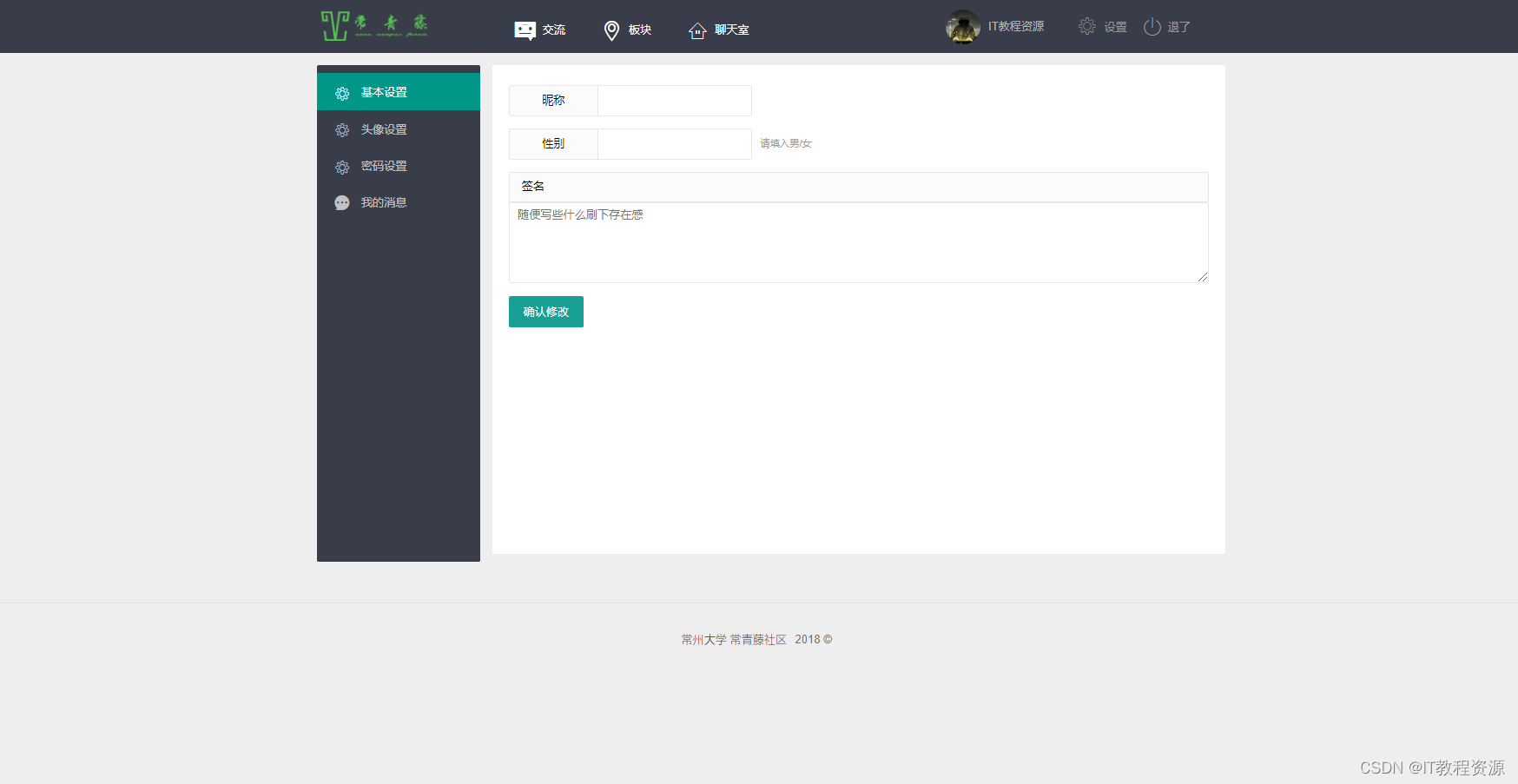This screenshot has width=1518, height=784.
Task: Focus the 性别 input field
Action: click(x=675, y=144)
